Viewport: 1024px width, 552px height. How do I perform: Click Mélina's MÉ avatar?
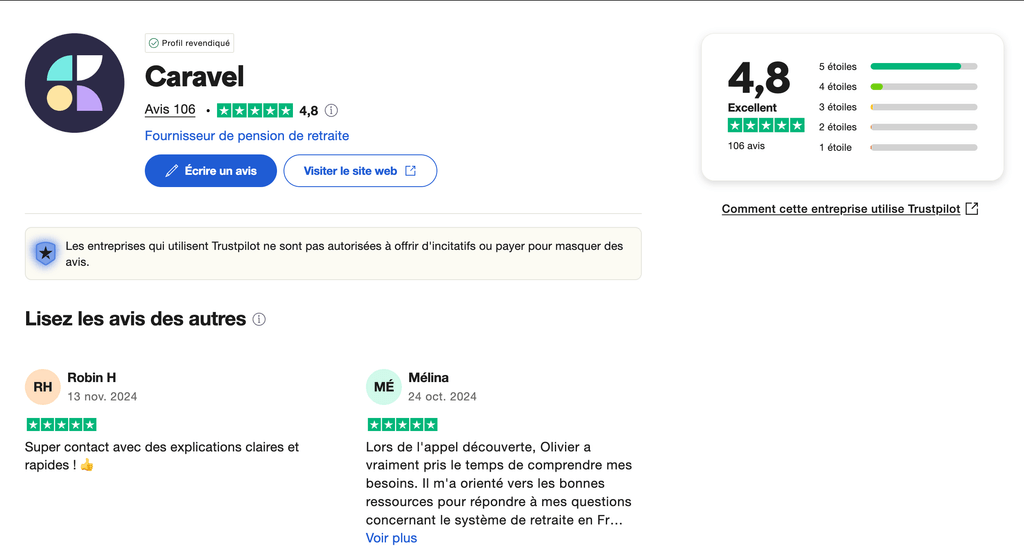pyautogui.click(x=383, y=387)
